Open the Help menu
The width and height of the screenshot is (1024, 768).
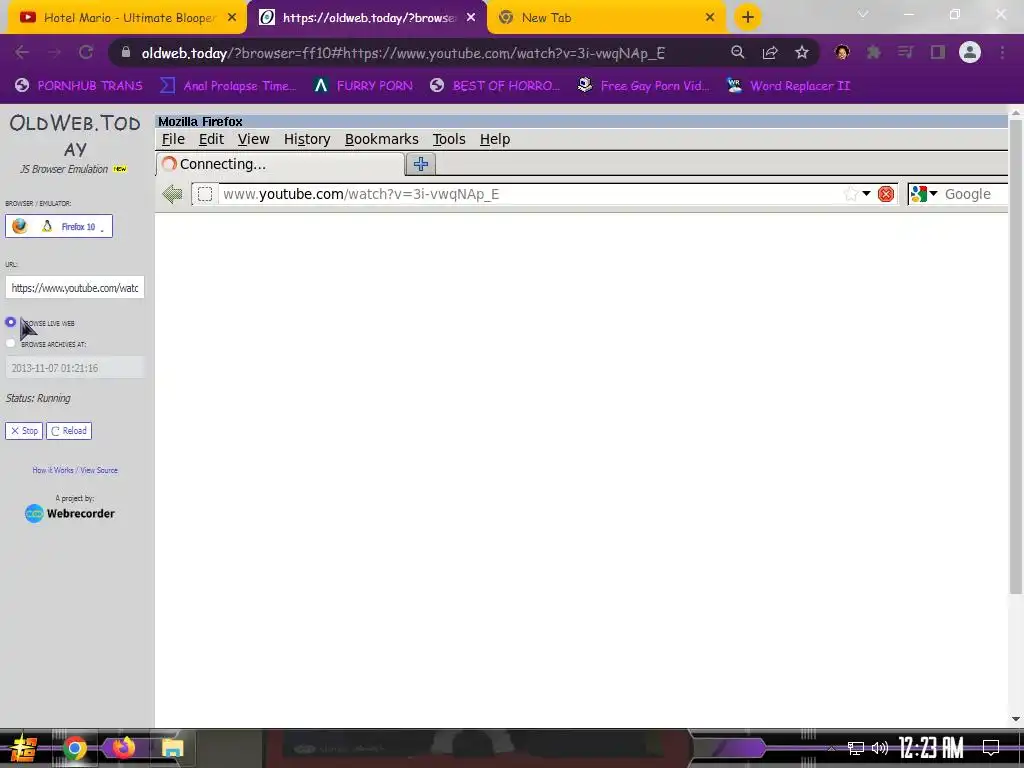(494, 139)
